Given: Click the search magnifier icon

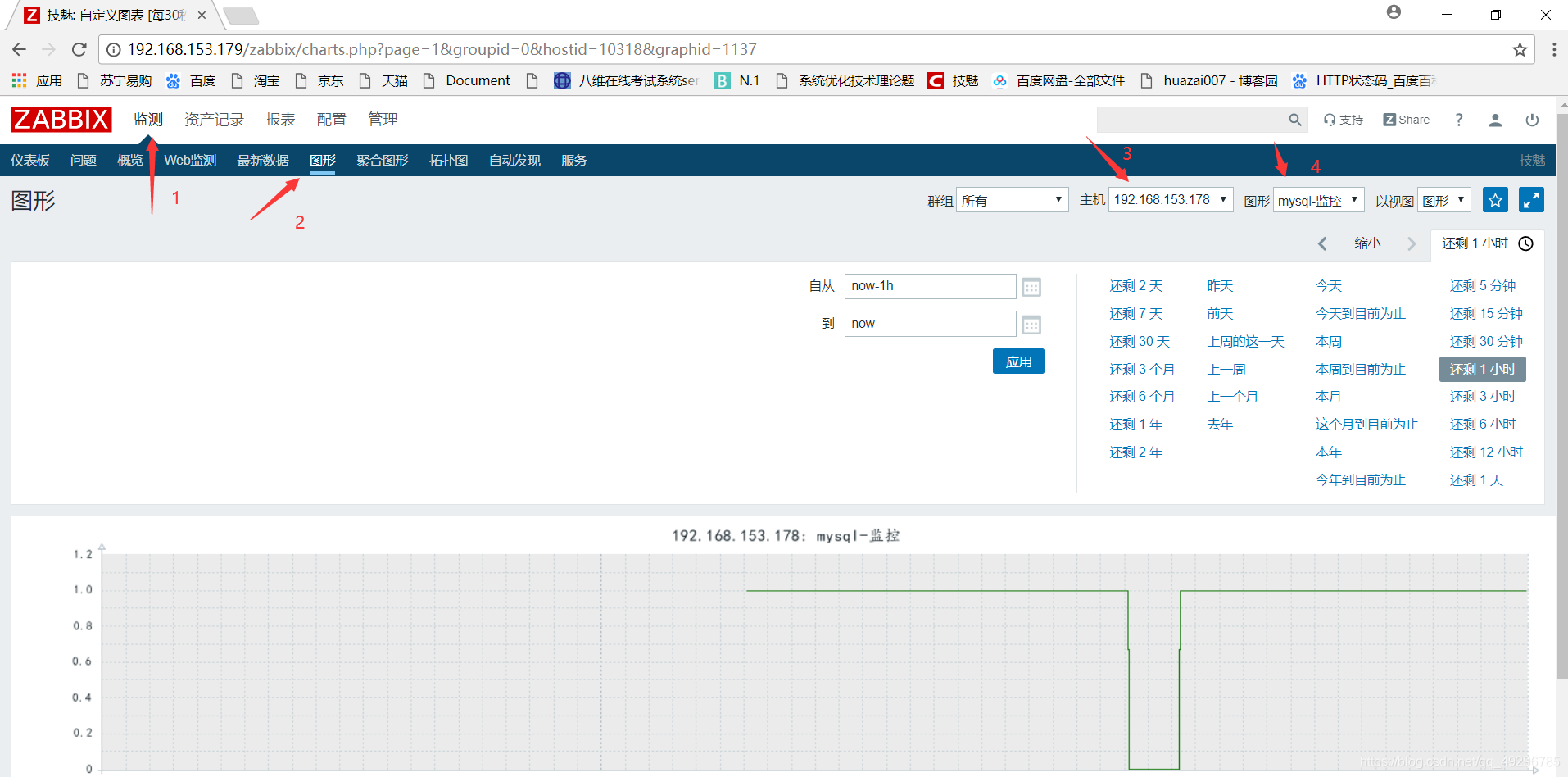Looking at the screenshot, I should pos(1295,120).
